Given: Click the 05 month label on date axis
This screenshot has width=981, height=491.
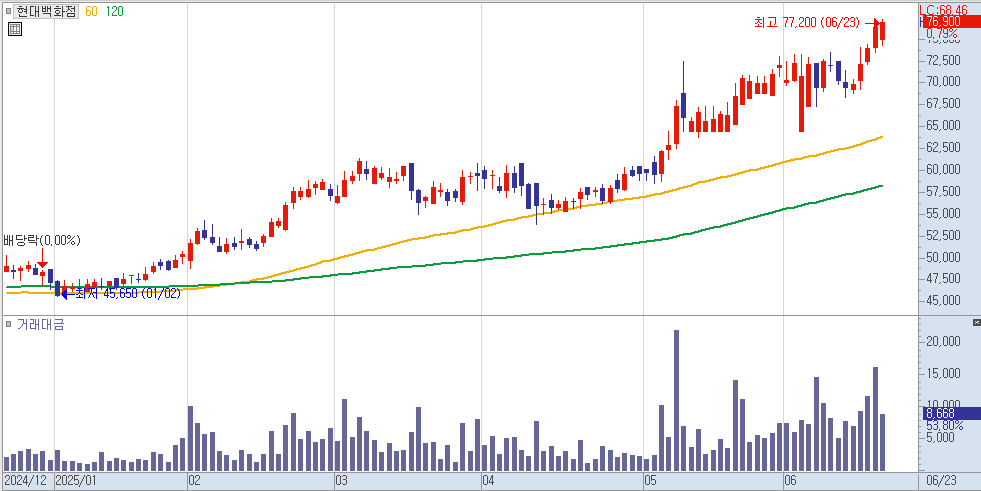Looking at the screenshot, I should point(651,481).
